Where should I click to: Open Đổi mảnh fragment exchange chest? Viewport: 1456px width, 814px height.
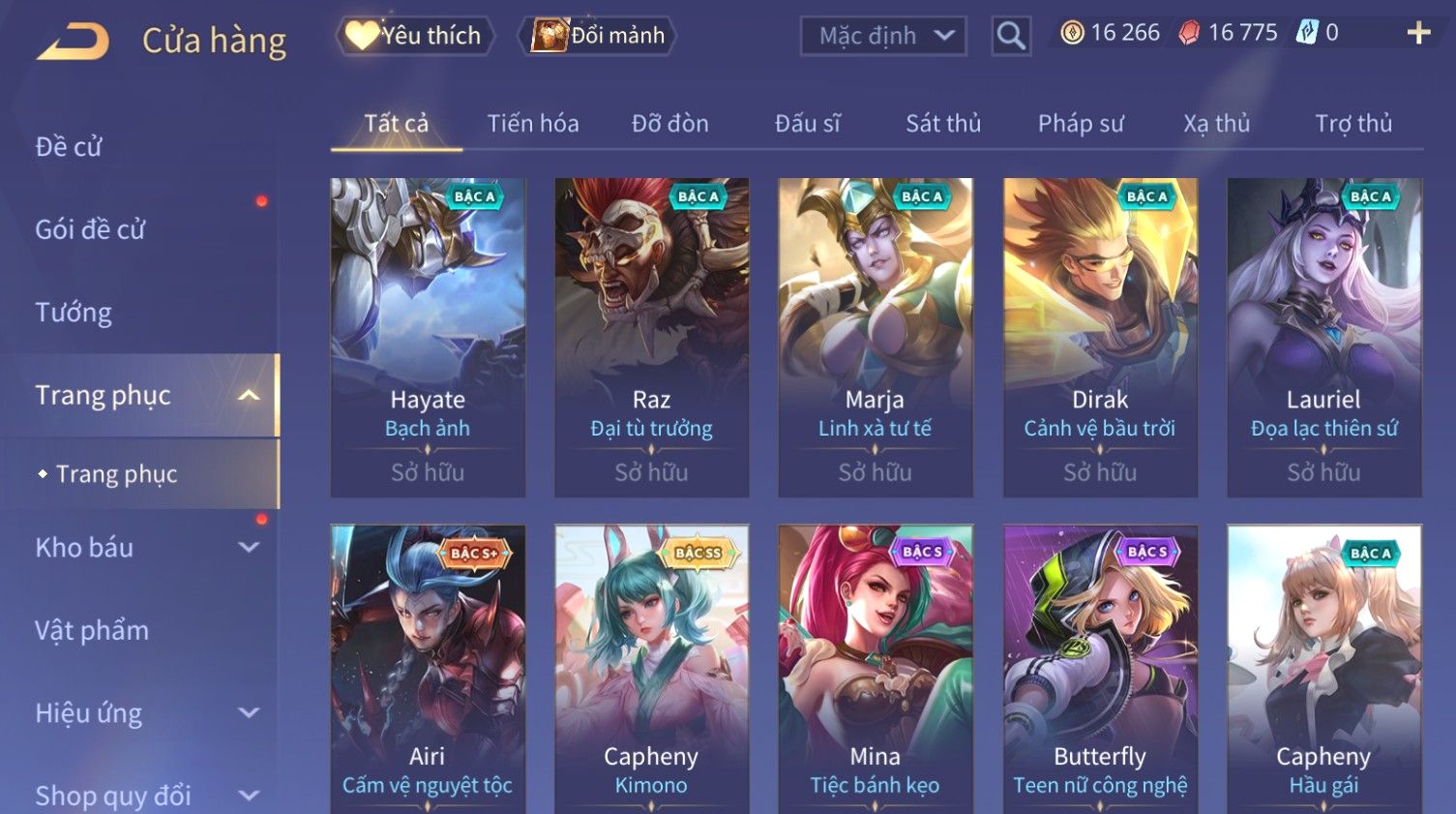click(x=597, y=36)
